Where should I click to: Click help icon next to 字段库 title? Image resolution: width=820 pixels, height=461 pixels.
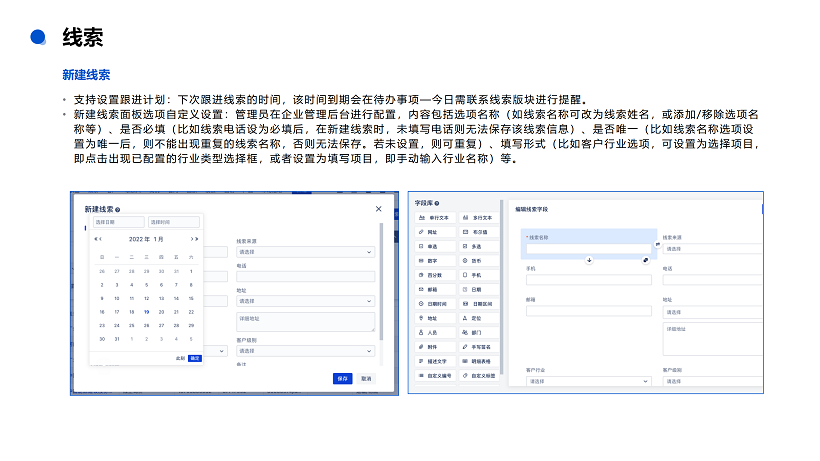pos(437,203)
